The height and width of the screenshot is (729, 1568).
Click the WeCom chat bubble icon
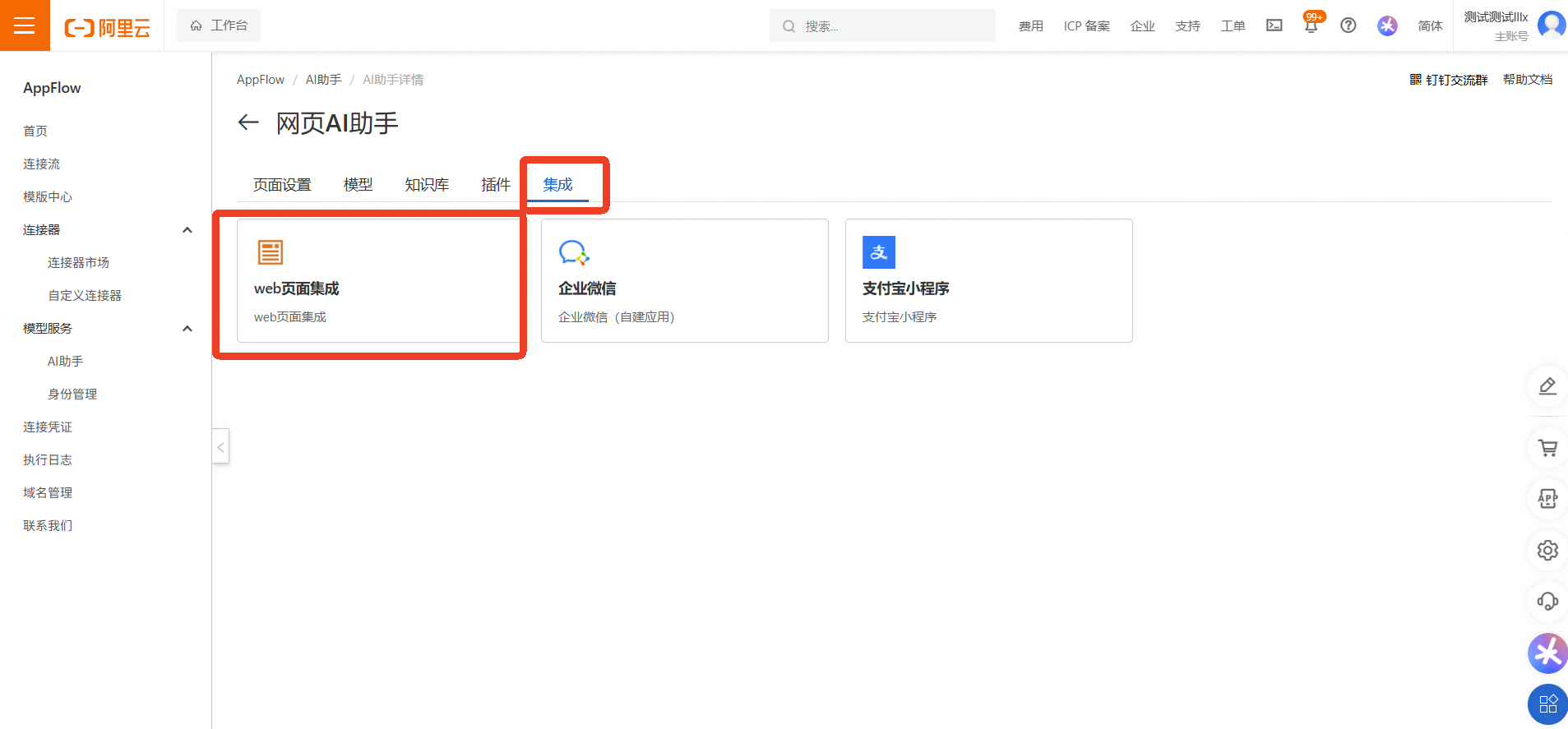(x=574, y=252)
